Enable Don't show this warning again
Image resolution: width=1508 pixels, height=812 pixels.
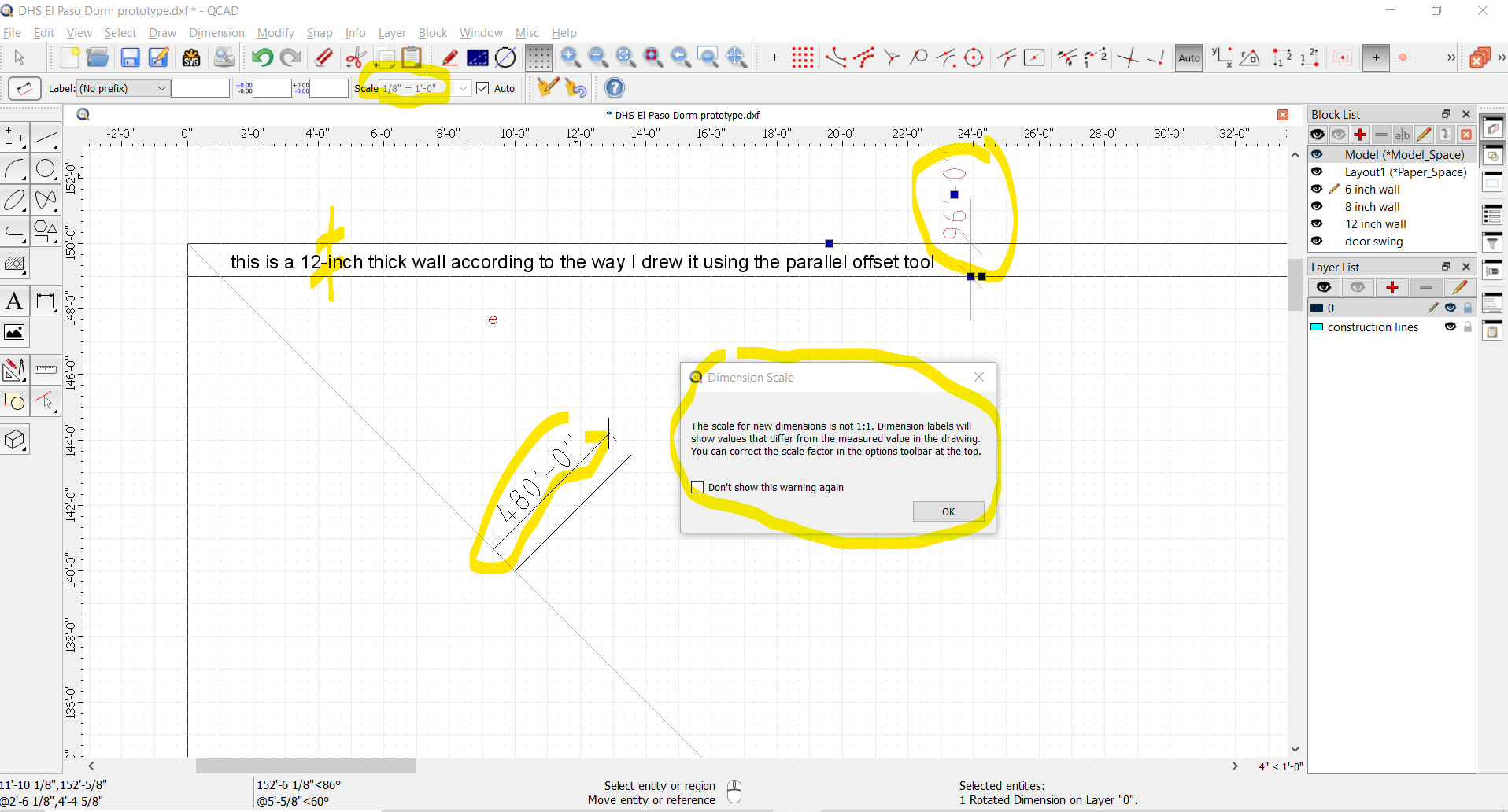(x=697, y=487)
